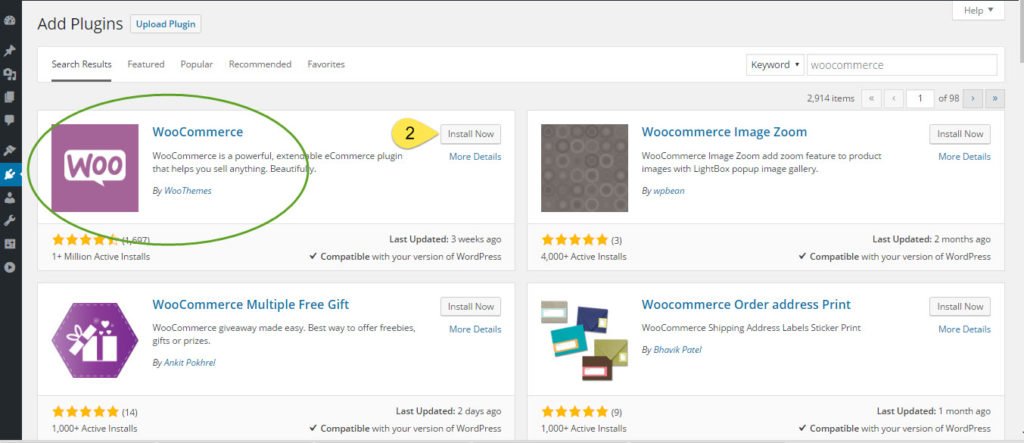Open the Ankit Pokhrel author link
The height and width of the screenshot is (443, 1024).
[x=189, y=362]
